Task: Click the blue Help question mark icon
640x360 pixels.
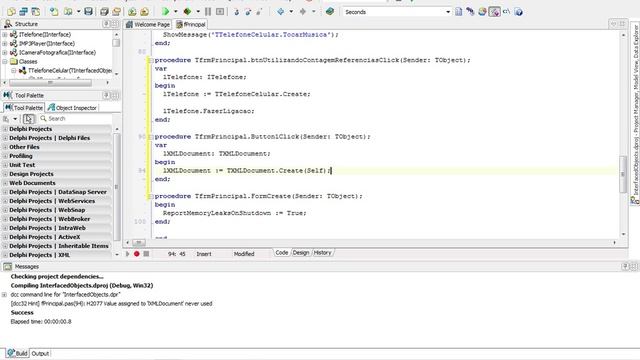Action: (x=518, y=12)
